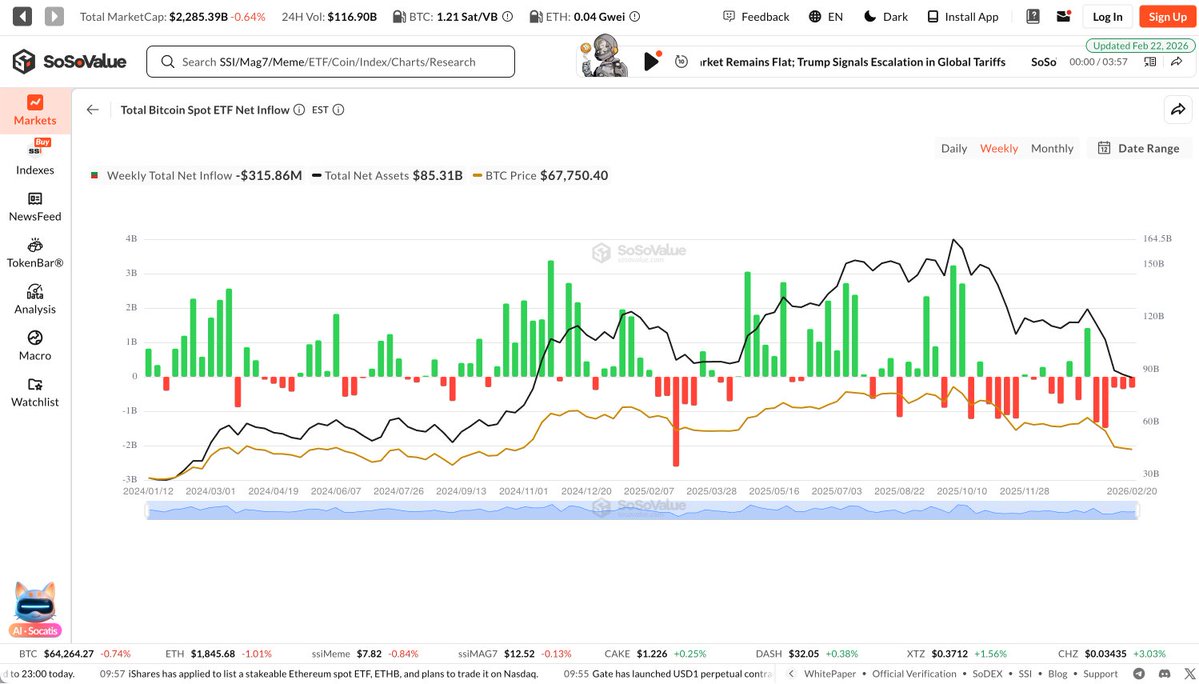Open the Date Range picker
The image size is (1199, 684).
1139,148
